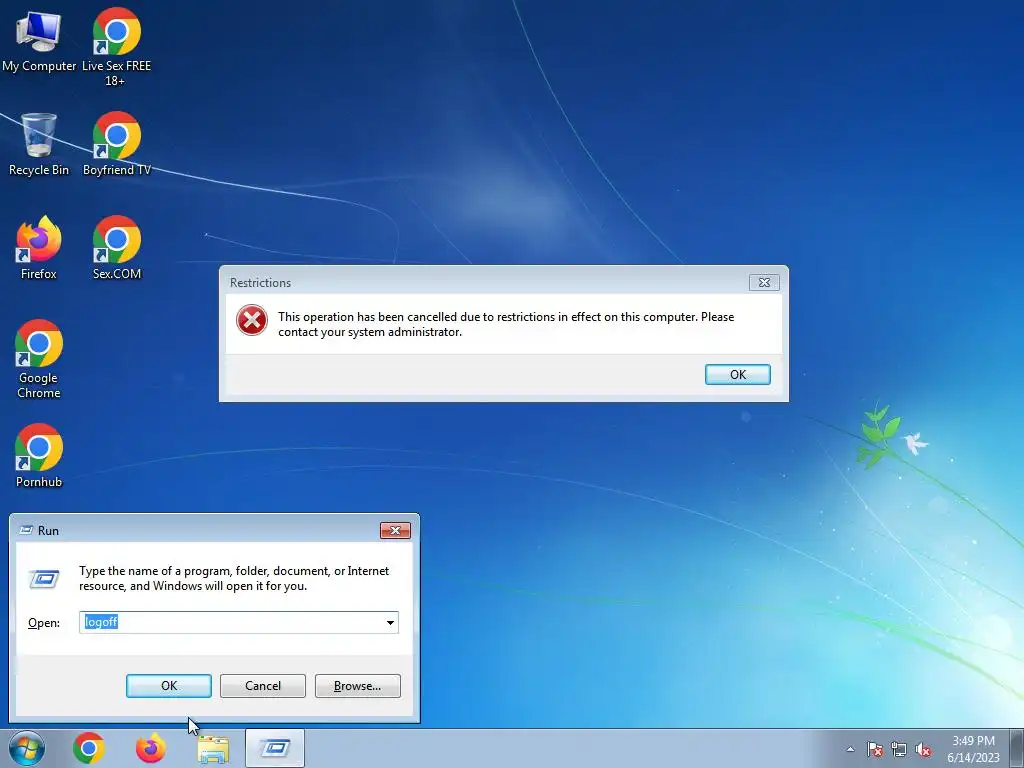This screenshot has height=768, width=1024.
Task: Click the "Open:" label in Run dialog
Action: coord(44,623)
